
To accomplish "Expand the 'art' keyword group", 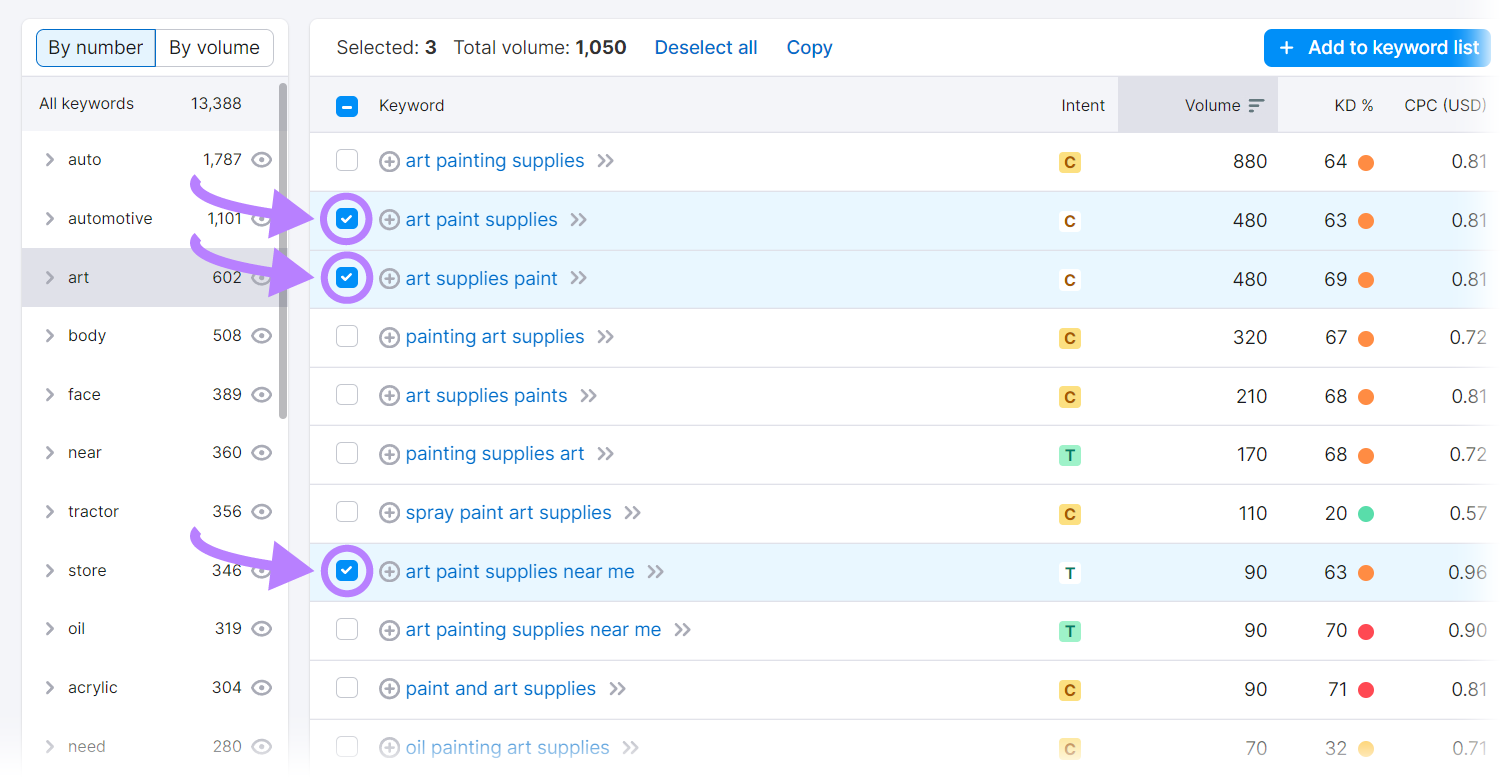I will point(48,276).
